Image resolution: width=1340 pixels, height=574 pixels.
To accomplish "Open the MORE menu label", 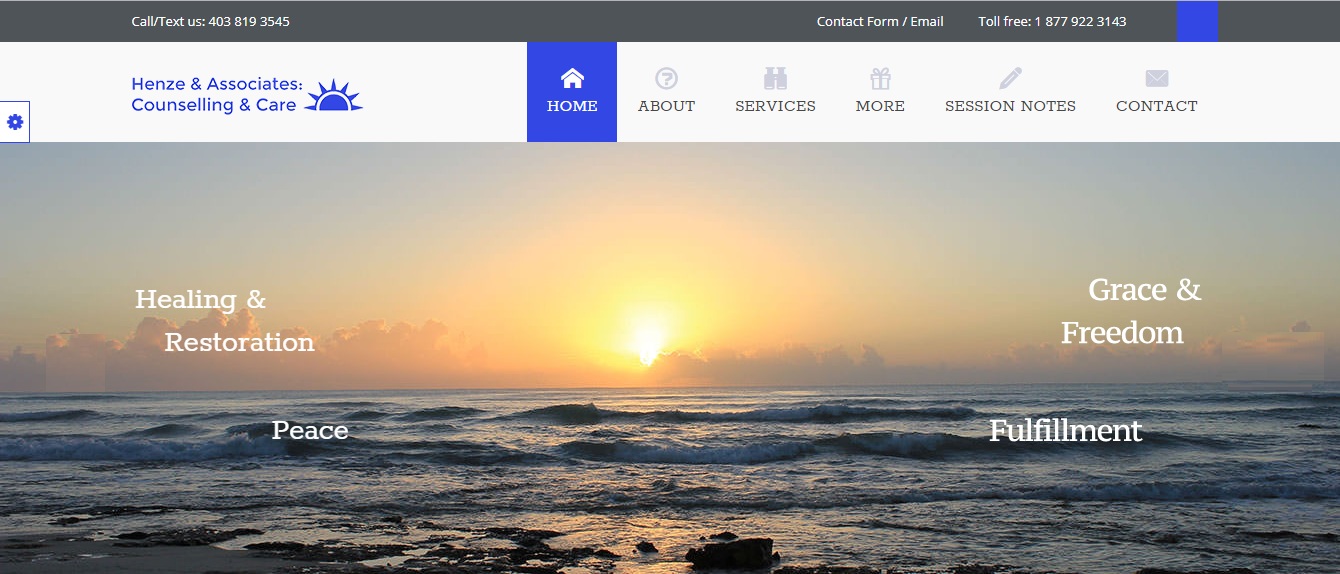I will click(x=880, y=106).
